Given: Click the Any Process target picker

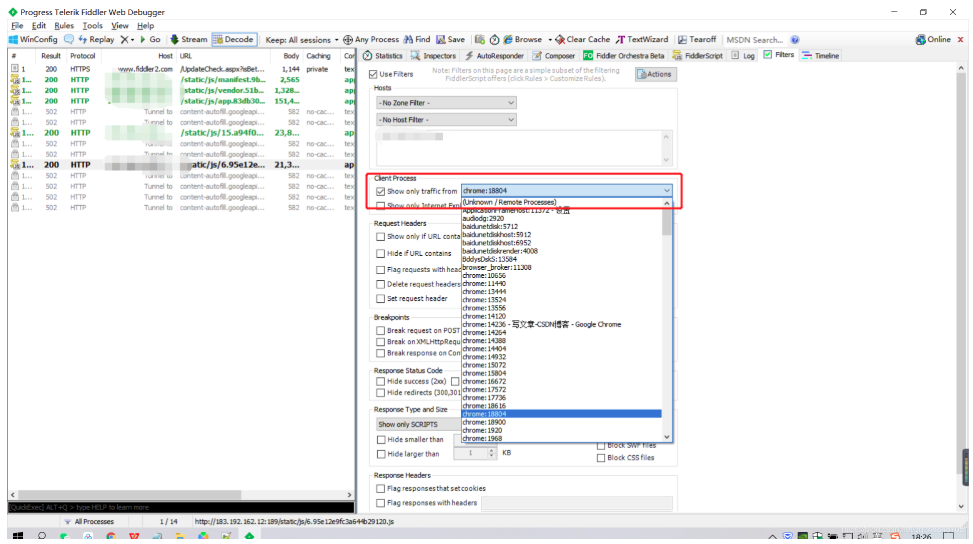Looking at the screenshot, I should 371,39.
